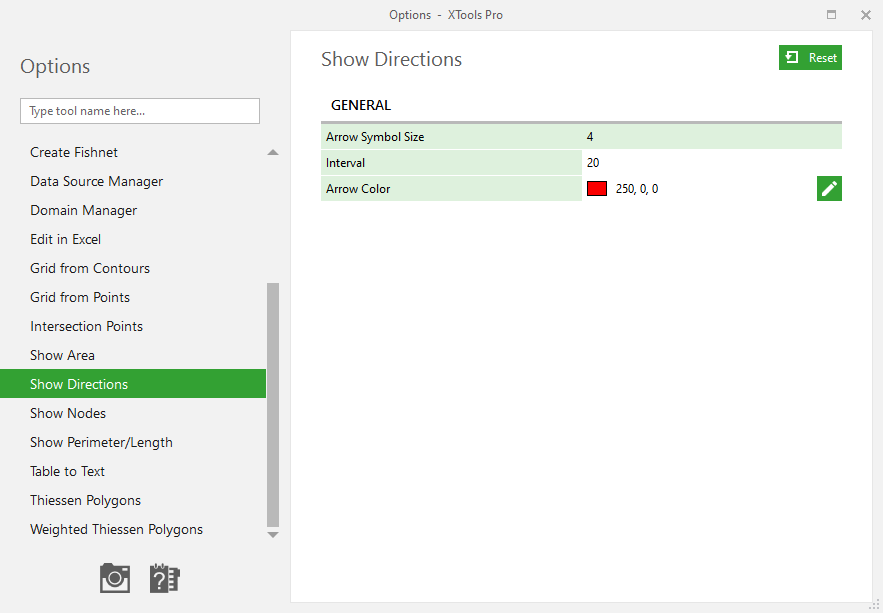Click the Interval property label
The image size is (883, 613).
pos(345,163)
